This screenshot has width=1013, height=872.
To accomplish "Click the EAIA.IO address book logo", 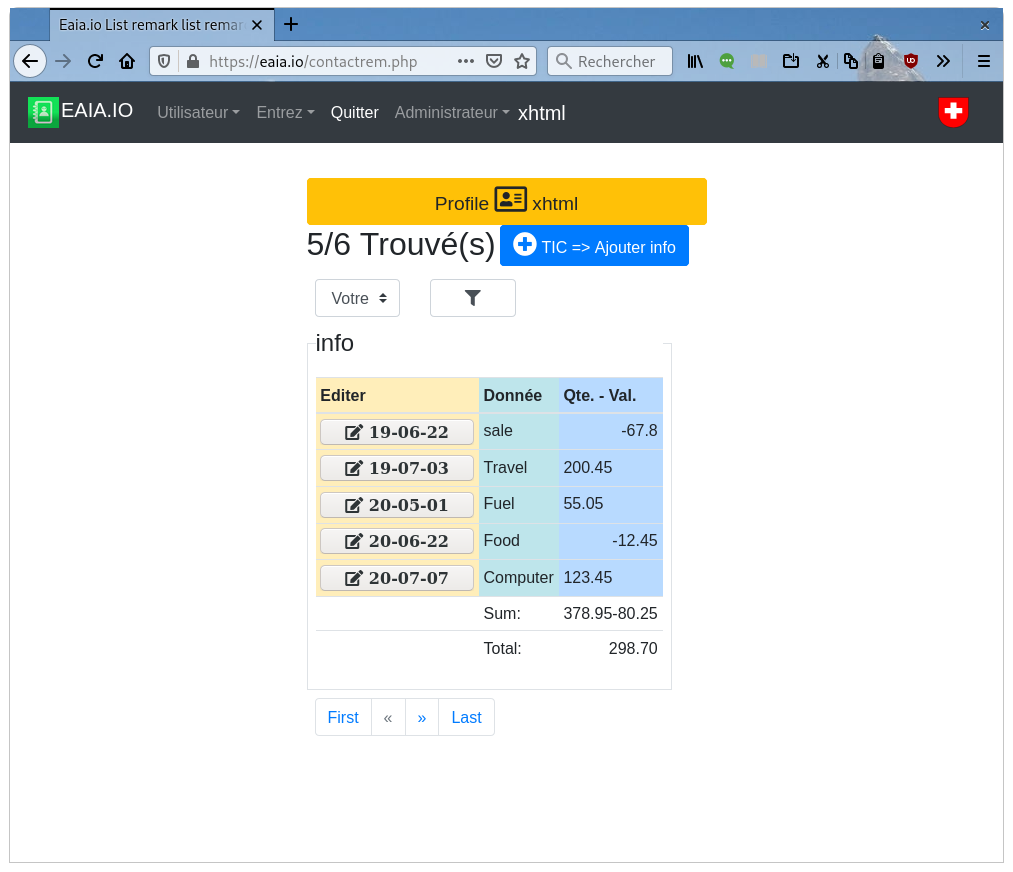I will [43, 112].
